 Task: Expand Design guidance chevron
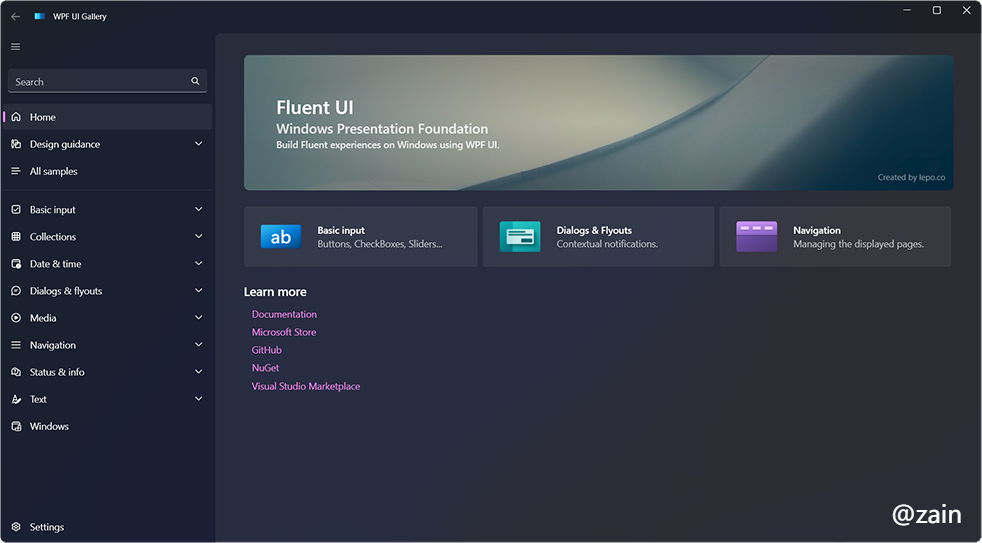pyautogui.click(x=199, y=144)
